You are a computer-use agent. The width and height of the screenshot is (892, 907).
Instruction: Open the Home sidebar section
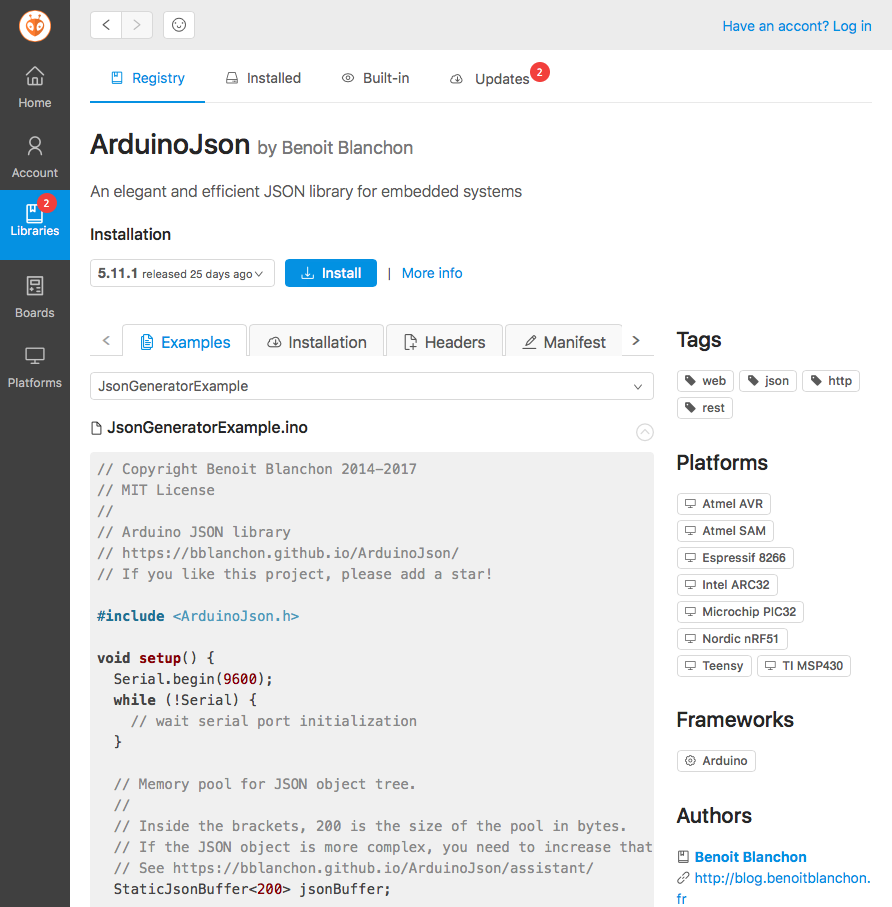[35, 87]
